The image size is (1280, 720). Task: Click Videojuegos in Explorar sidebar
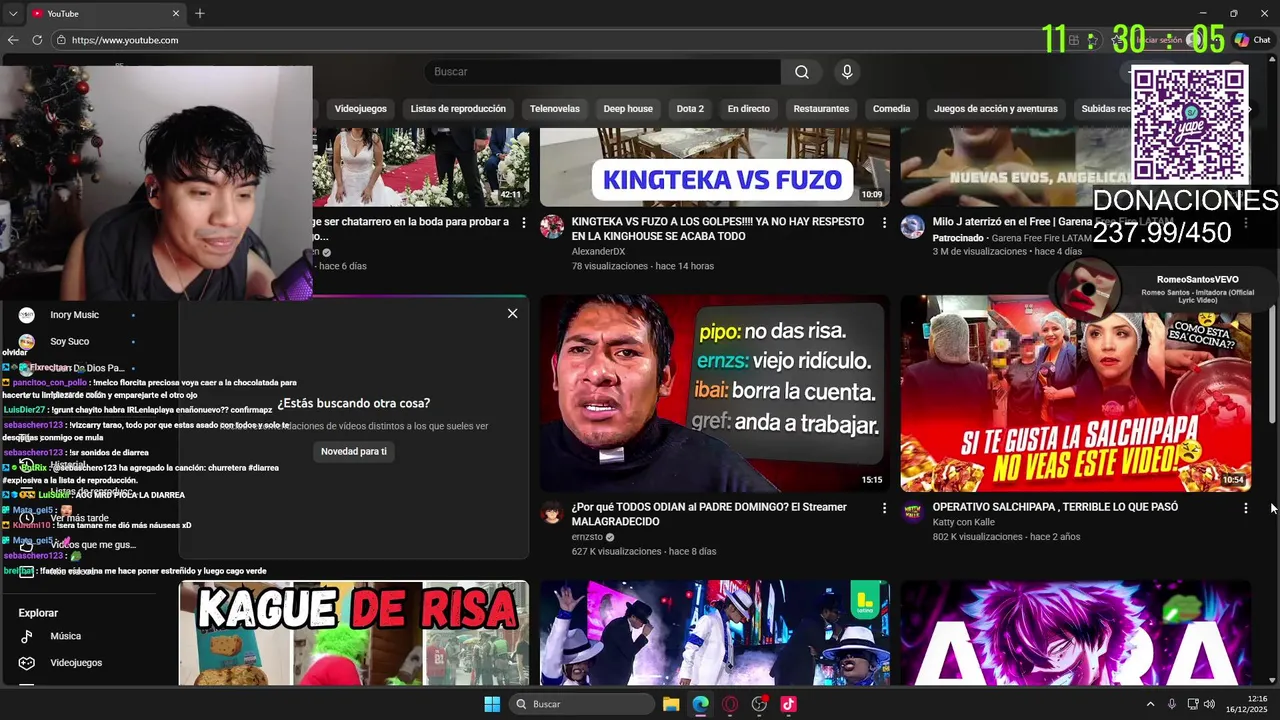[x=76, y=663]
